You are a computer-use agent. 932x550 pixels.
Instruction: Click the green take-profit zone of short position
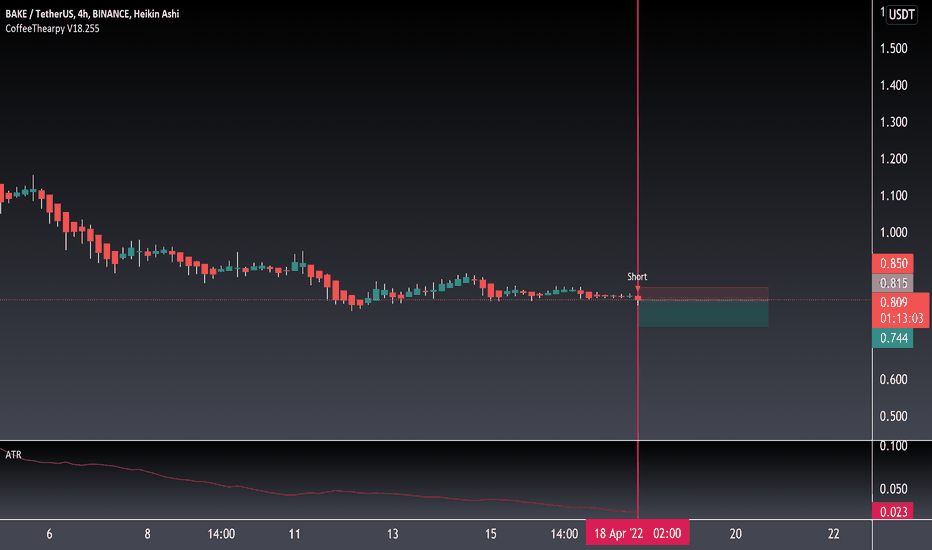[703, 313]
